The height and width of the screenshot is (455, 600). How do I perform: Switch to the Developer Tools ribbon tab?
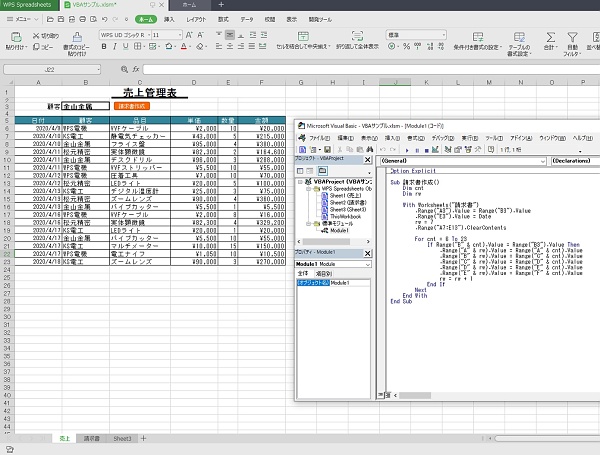320,20
